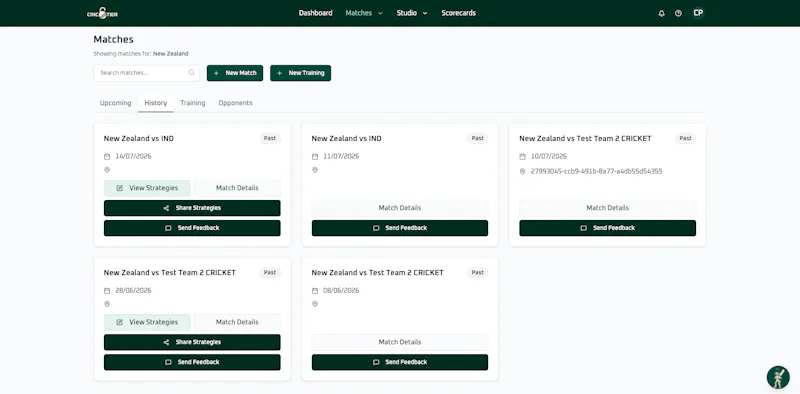Send Feedback for 11/07/2026 match
The height and width of the screenshot is (394, 800).
(x=399, y=228)
